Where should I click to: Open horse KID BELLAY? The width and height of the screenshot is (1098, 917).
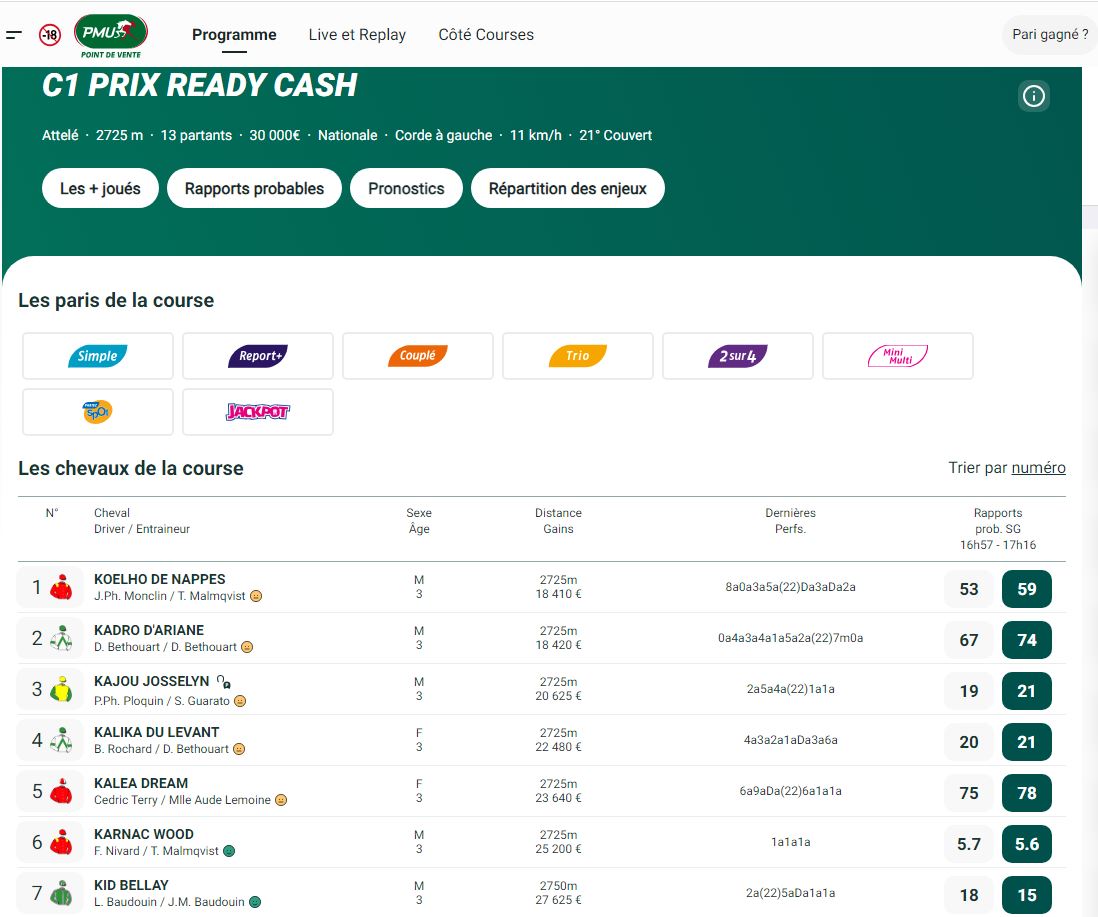coord(132,886)
